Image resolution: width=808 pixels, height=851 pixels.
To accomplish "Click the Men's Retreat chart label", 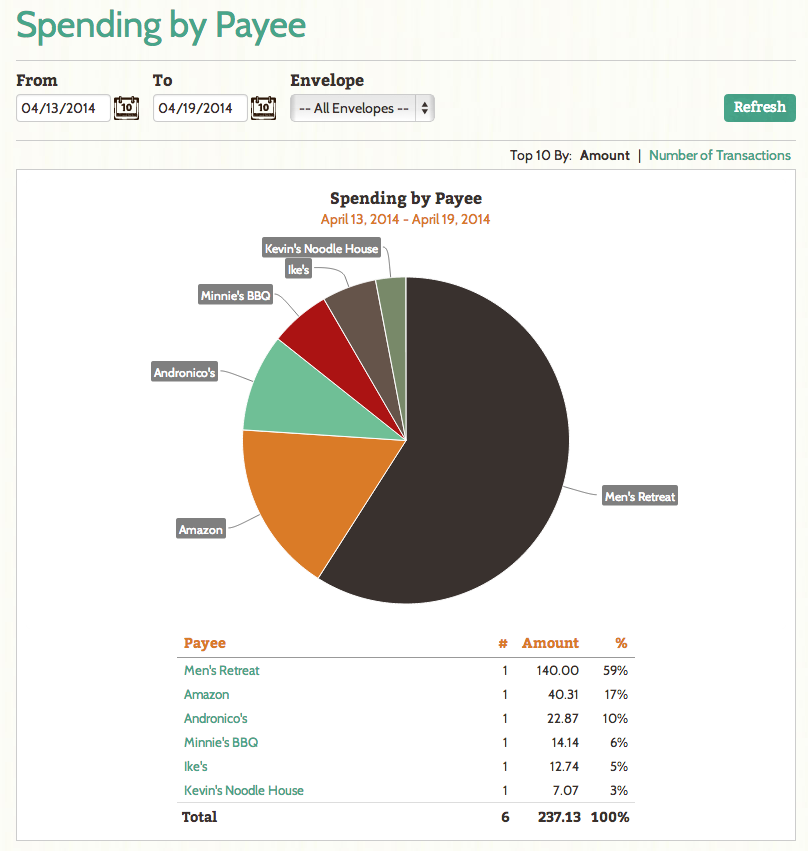I will click(x=640, y=496).
